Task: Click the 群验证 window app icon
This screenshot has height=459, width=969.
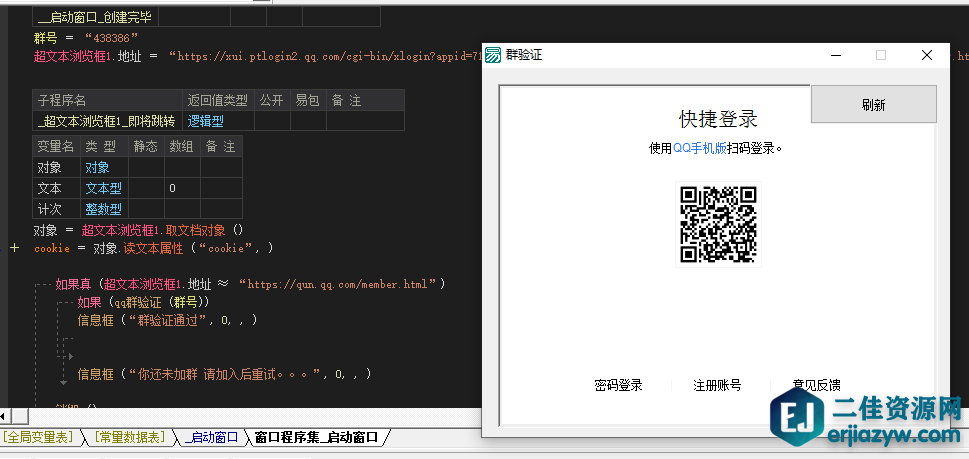Action: [x=493, y=55]
